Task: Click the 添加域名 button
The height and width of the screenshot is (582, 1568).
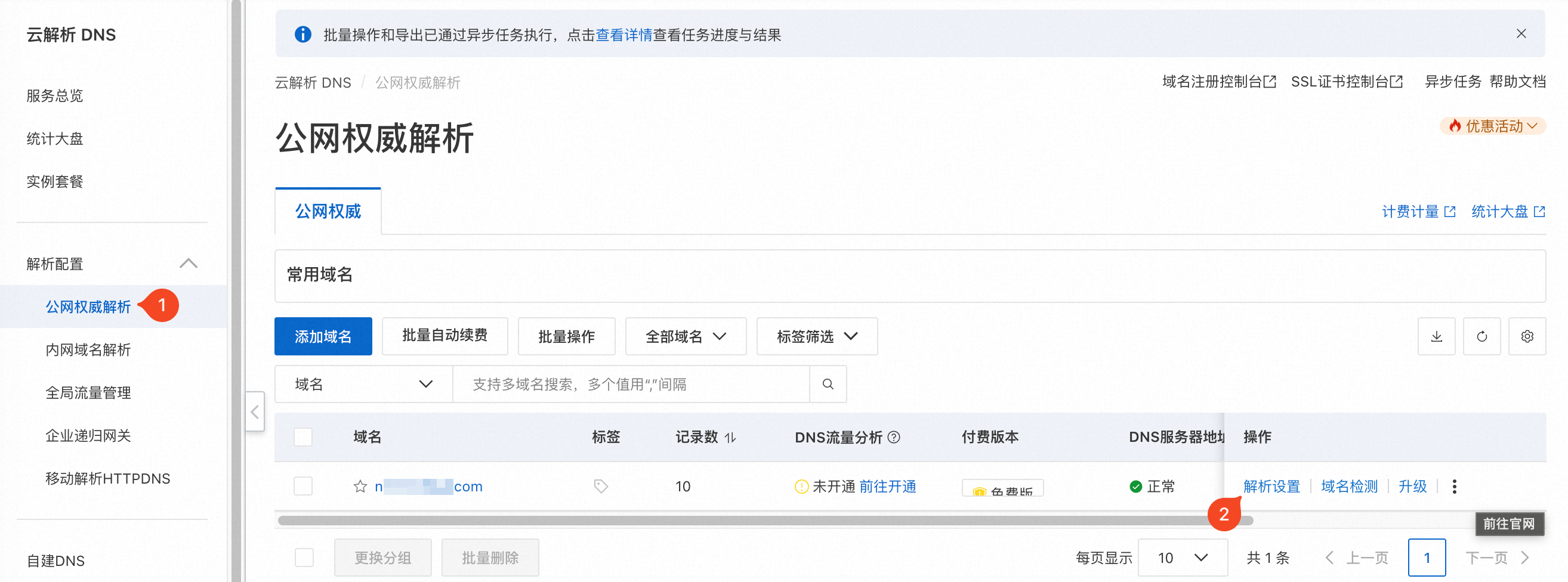Action: tap(323, 336)
